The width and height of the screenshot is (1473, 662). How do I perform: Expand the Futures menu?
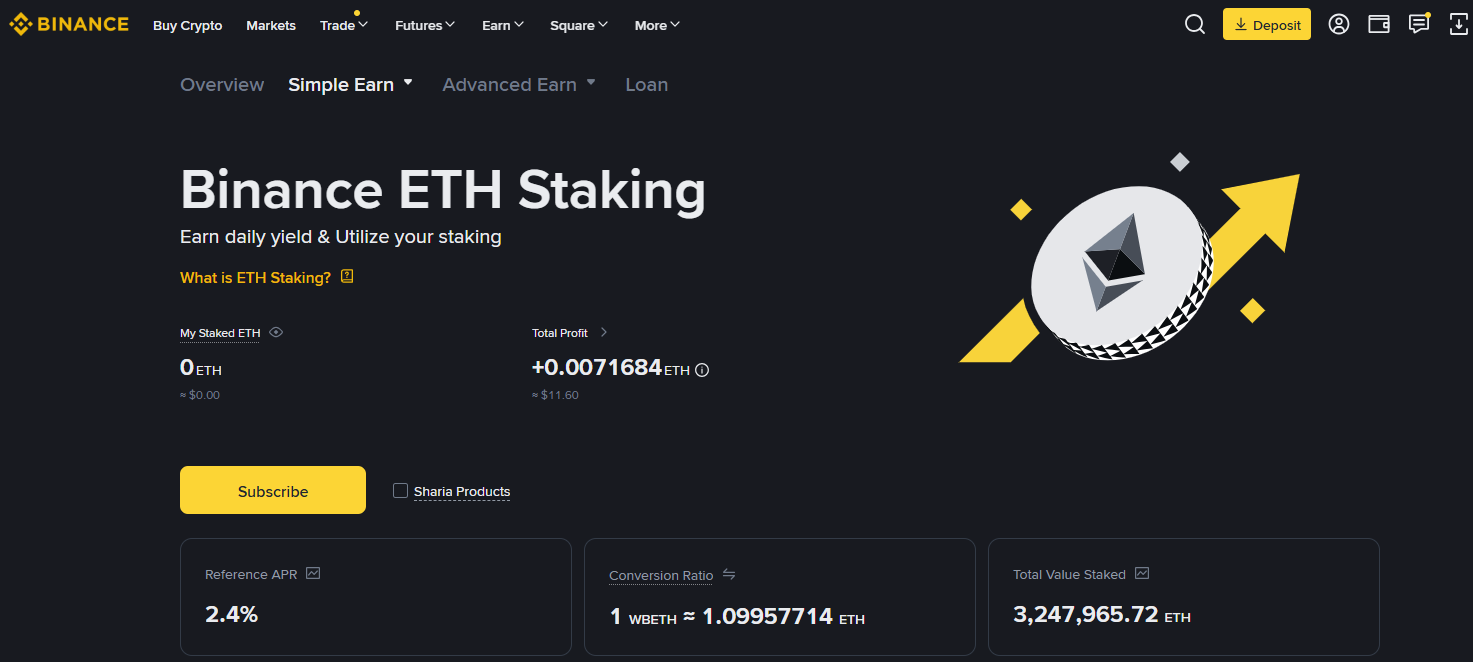(425, 25)
